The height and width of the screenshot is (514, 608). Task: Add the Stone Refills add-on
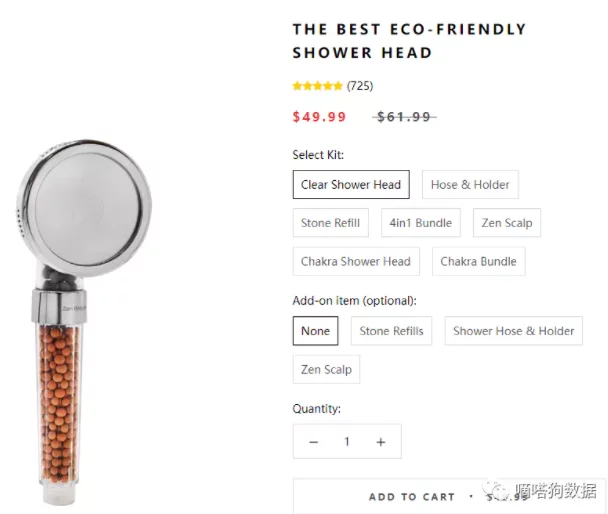click(x=391, y=331)
